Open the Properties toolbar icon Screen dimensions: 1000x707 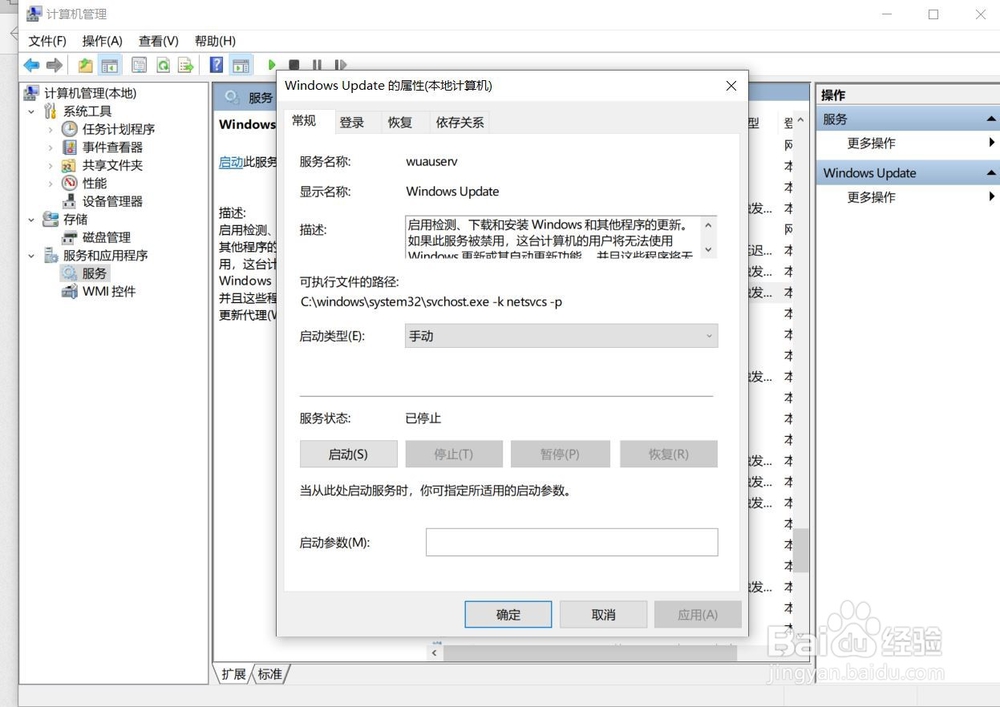[x=138, y=65]
